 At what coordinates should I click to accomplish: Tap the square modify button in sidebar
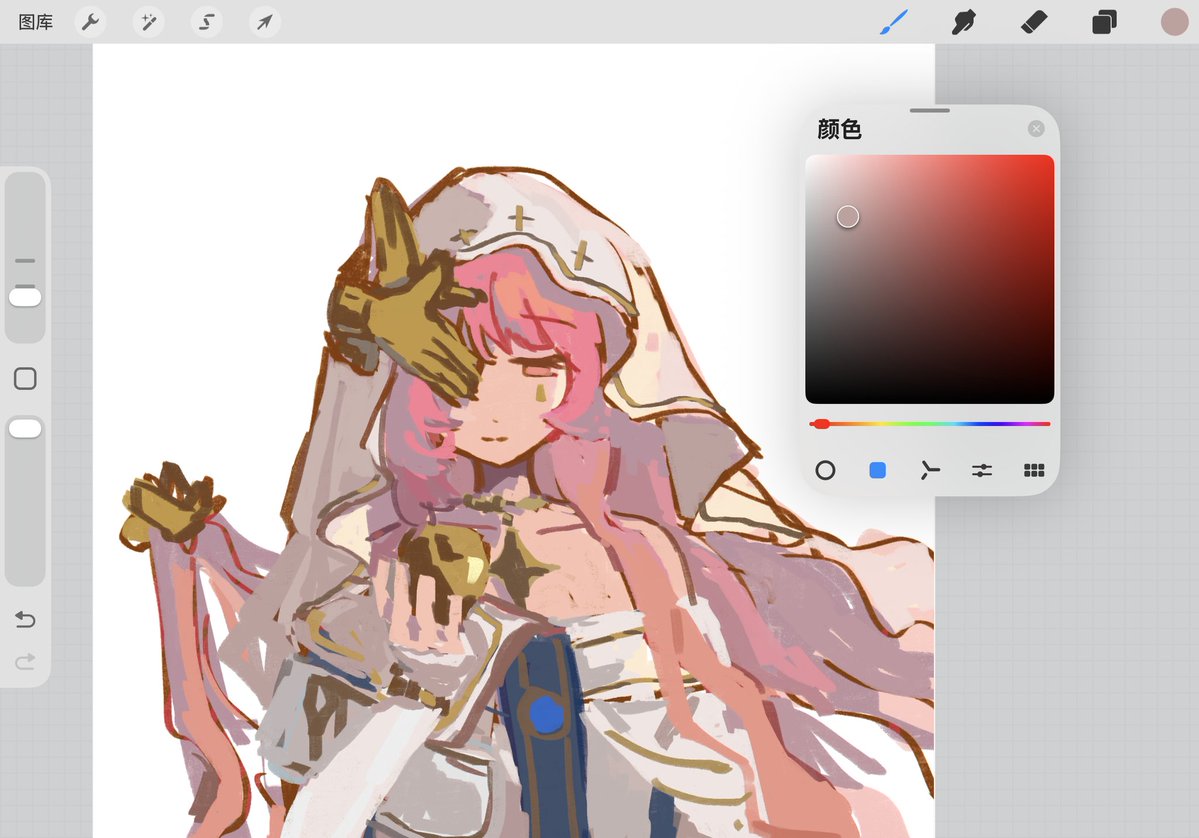click(25, 378)
